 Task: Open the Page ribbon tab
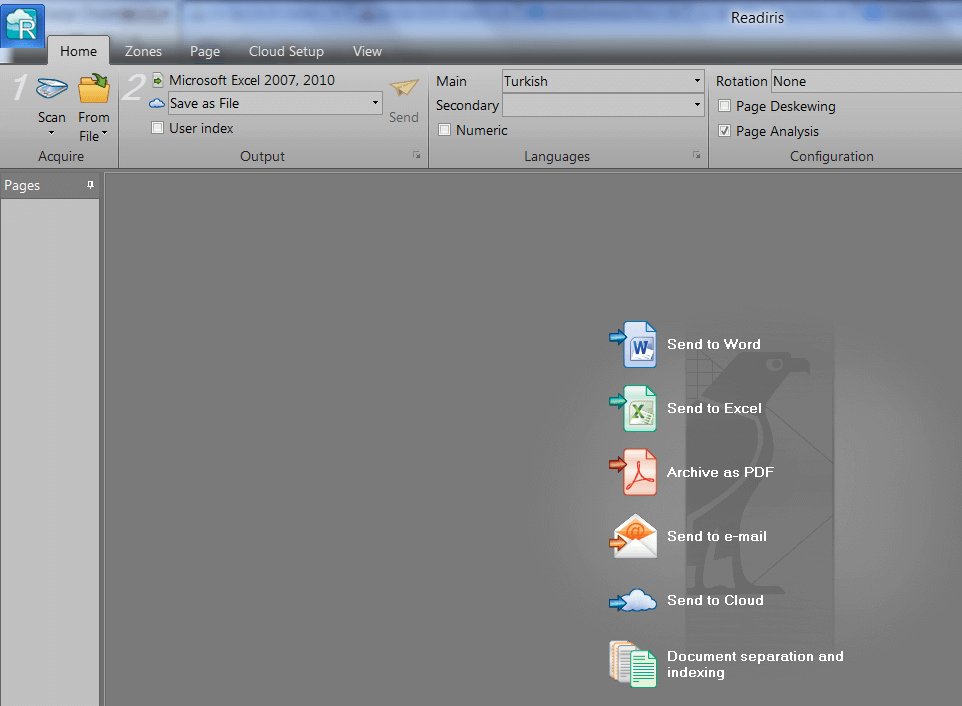[x=205, y=51]
